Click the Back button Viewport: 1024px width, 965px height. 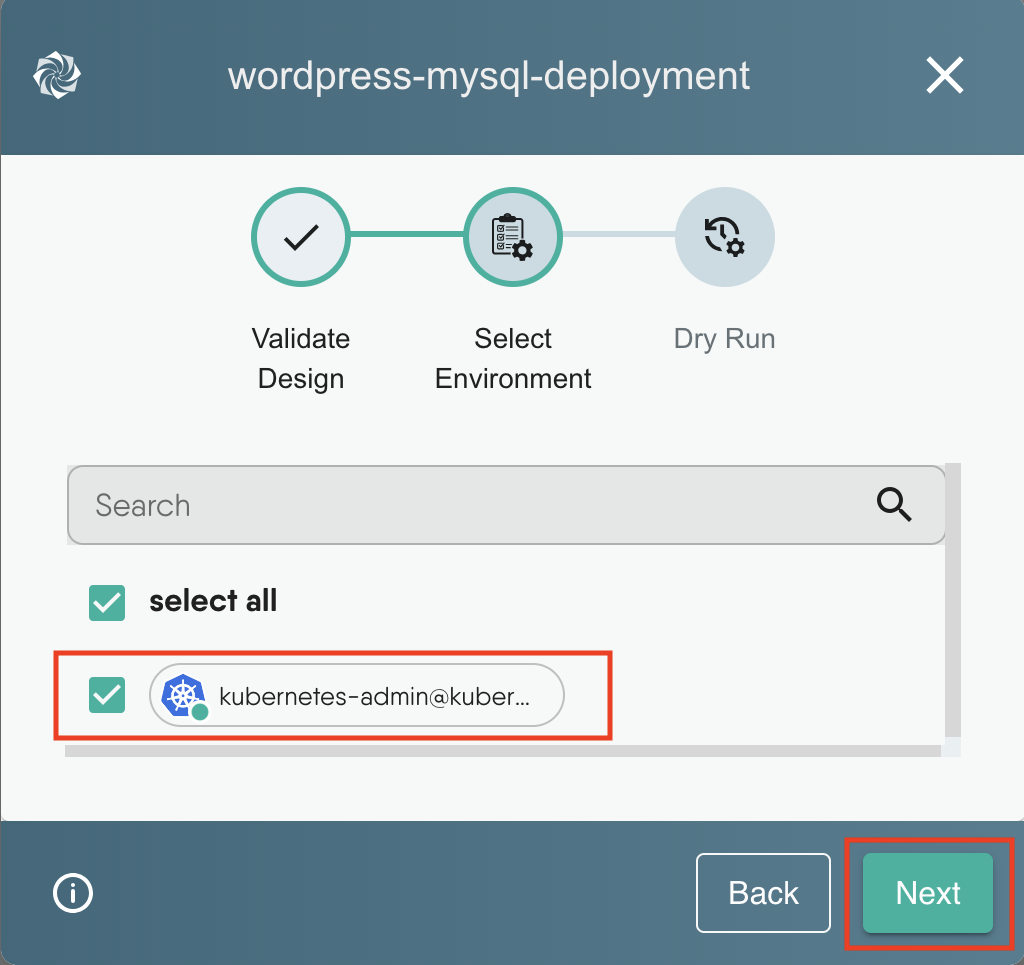pos(763,893)
